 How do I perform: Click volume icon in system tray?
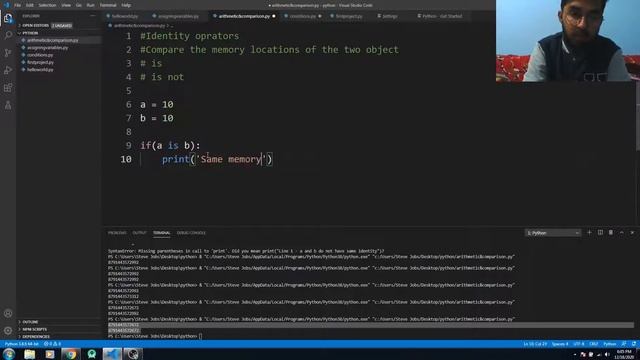(x=607, y=354)
